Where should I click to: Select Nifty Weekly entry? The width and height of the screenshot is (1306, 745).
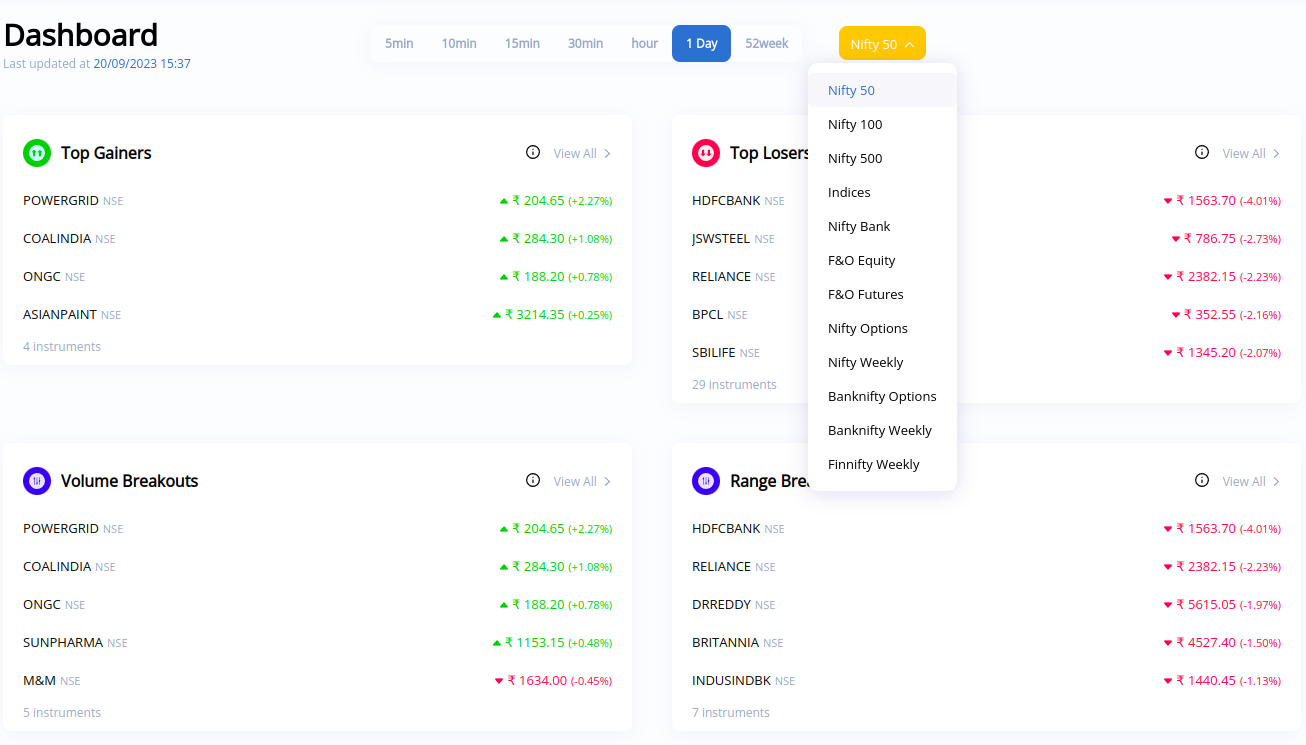(882, 362)
